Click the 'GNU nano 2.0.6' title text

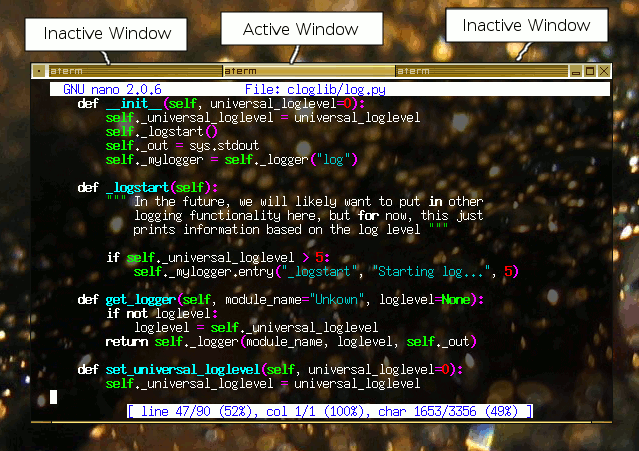click(112, 89)
